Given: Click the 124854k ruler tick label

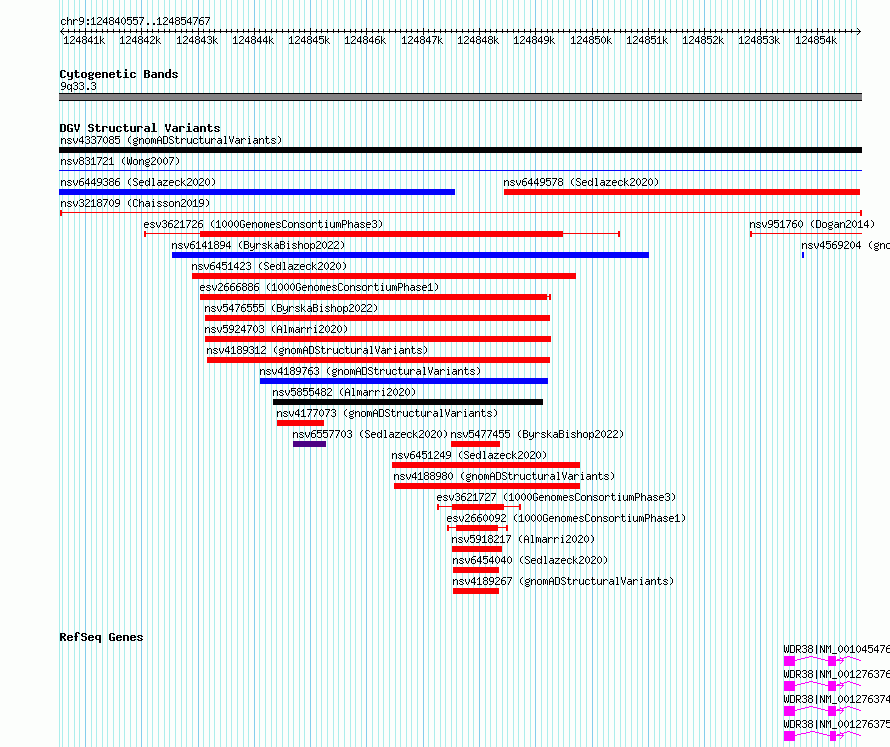Looking at the screenshot, I should click(816, 40).
